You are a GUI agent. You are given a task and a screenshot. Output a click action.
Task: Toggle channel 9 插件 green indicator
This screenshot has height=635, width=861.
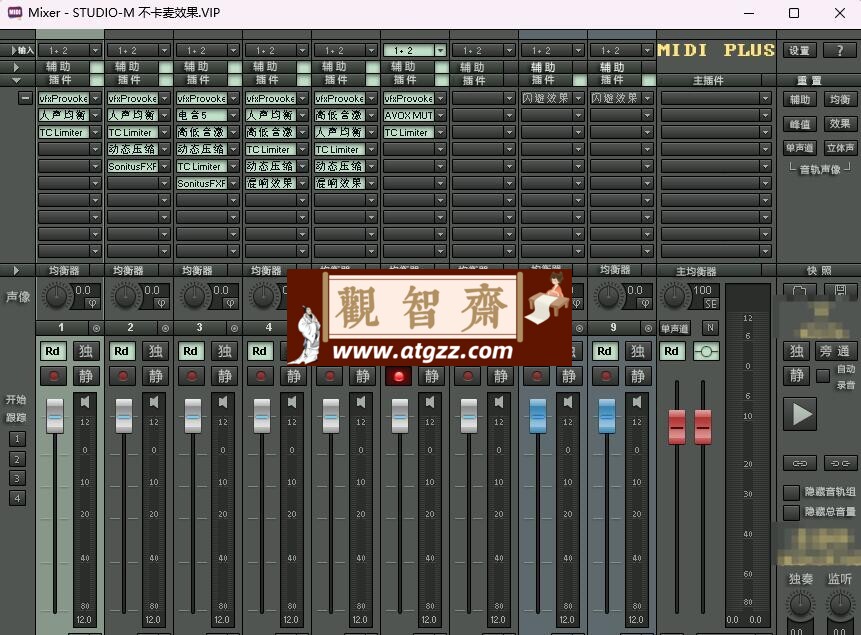(x=648, y=80)
